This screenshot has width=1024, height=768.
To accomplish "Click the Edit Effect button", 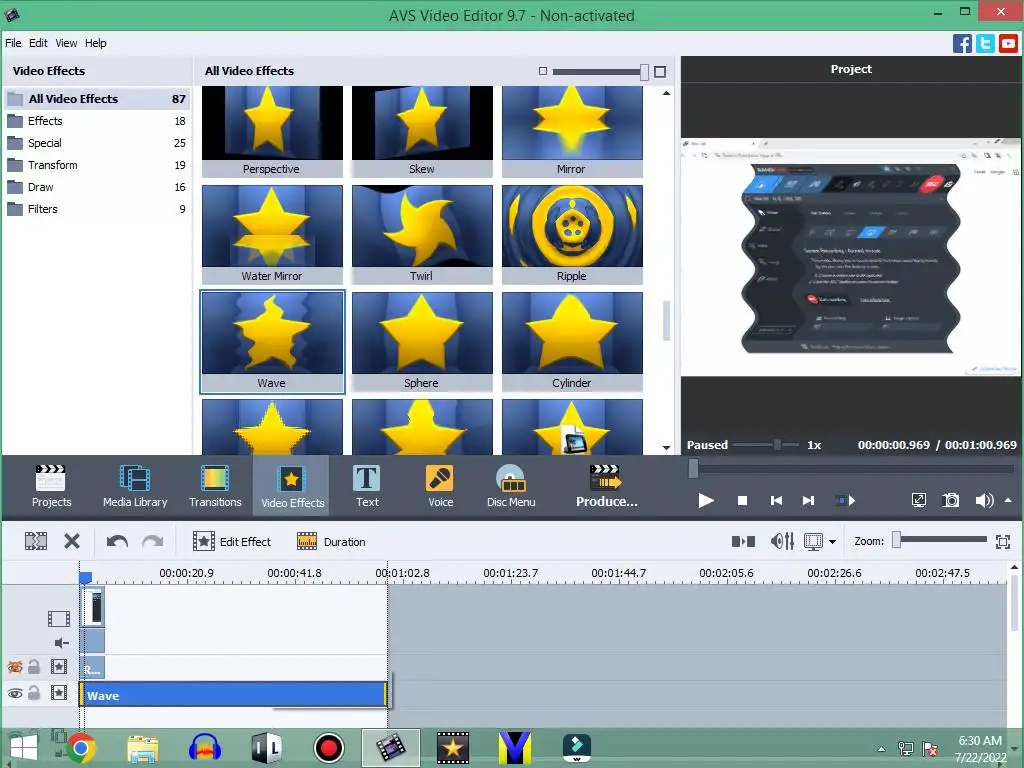I will [x=232, y=541].
